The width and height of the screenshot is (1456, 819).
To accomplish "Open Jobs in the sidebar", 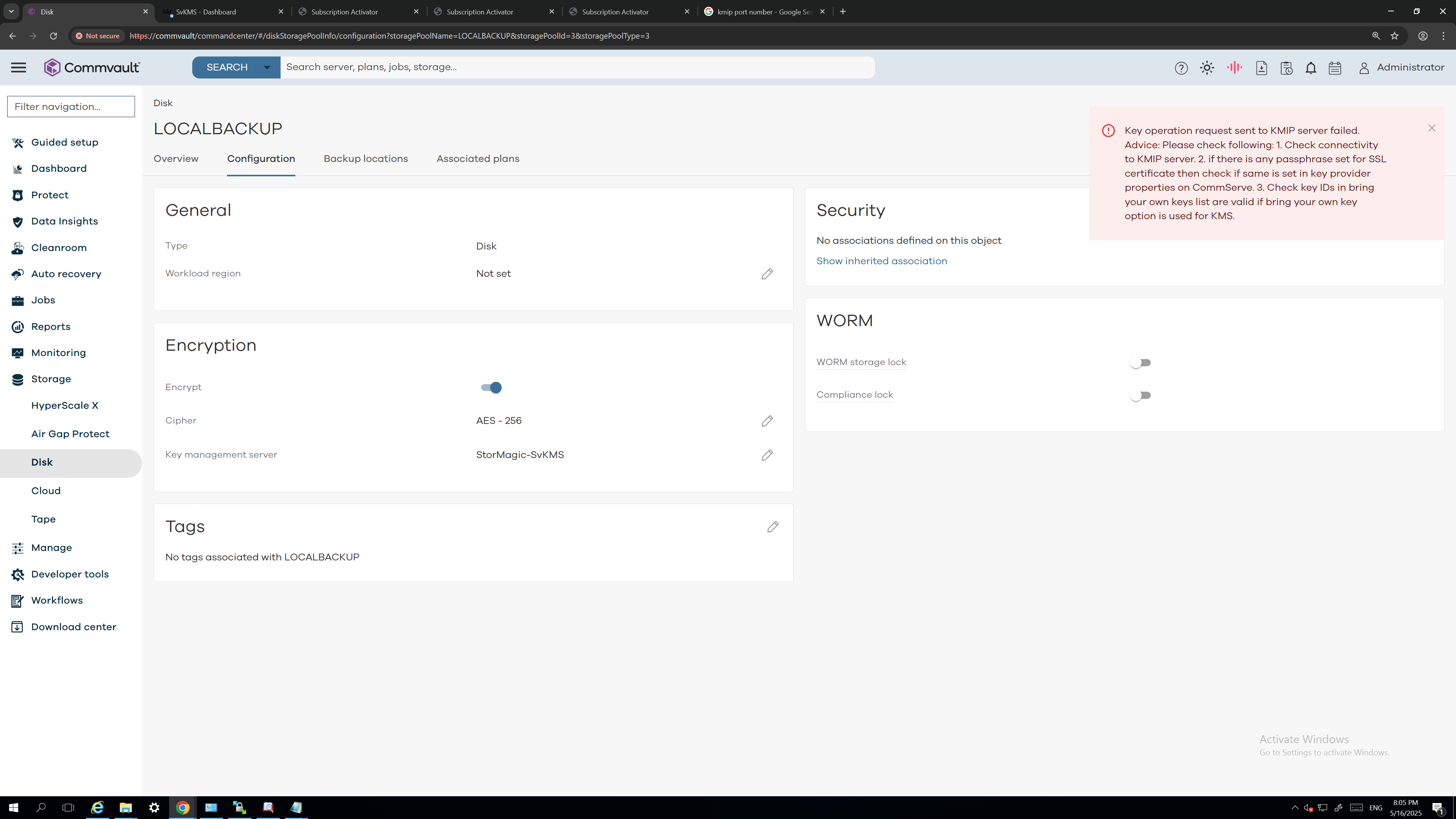I will 43,300.
